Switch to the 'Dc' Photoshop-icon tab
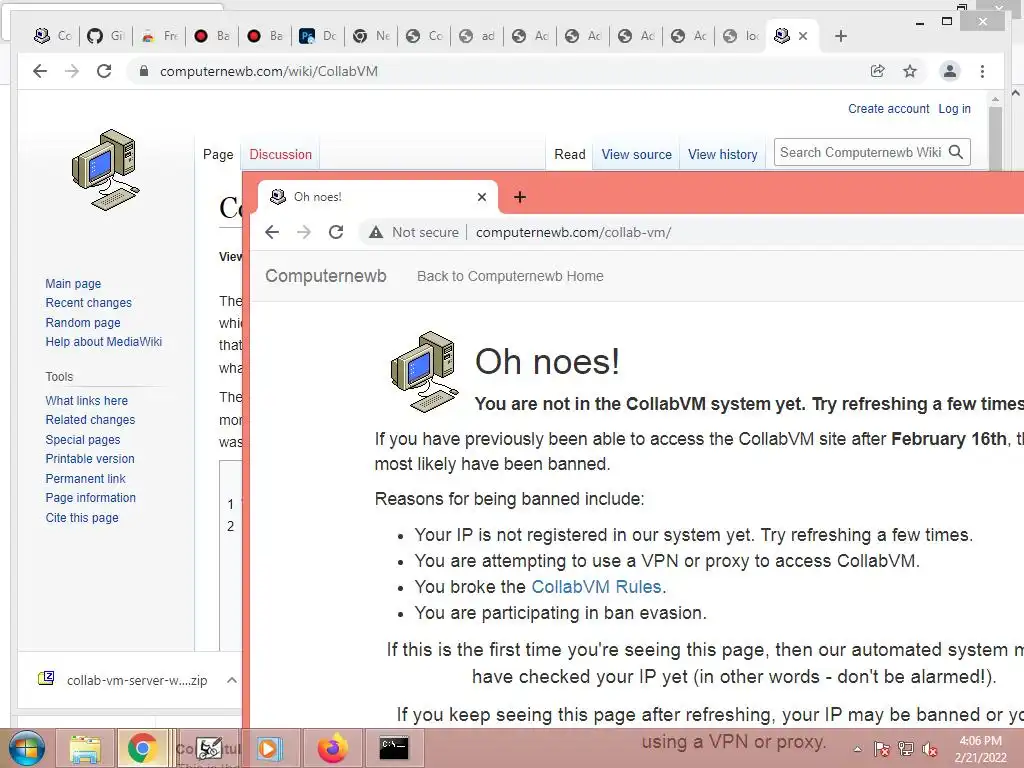 click(318, 36)
